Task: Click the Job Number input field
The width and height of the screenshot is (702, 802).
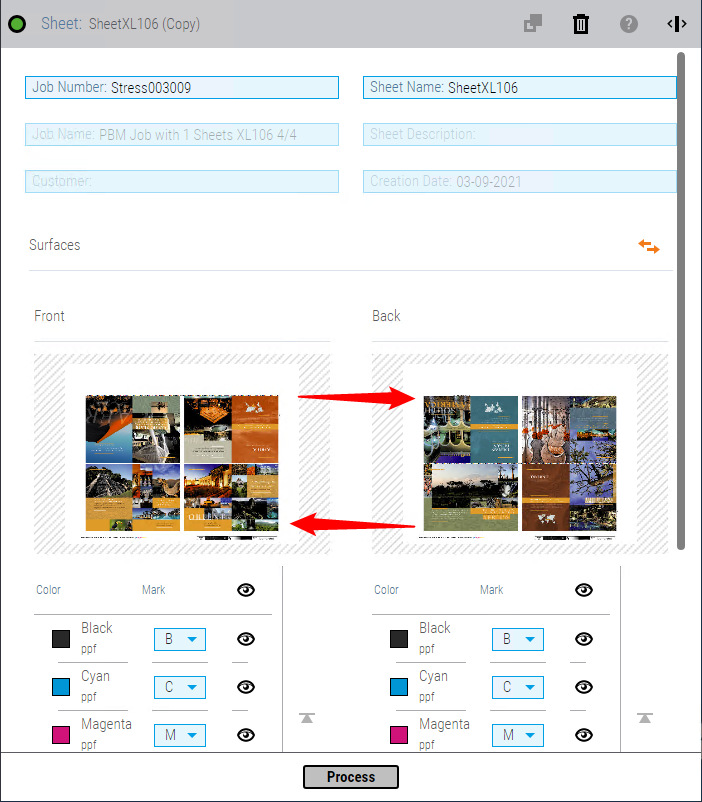Action: (182, 87)
